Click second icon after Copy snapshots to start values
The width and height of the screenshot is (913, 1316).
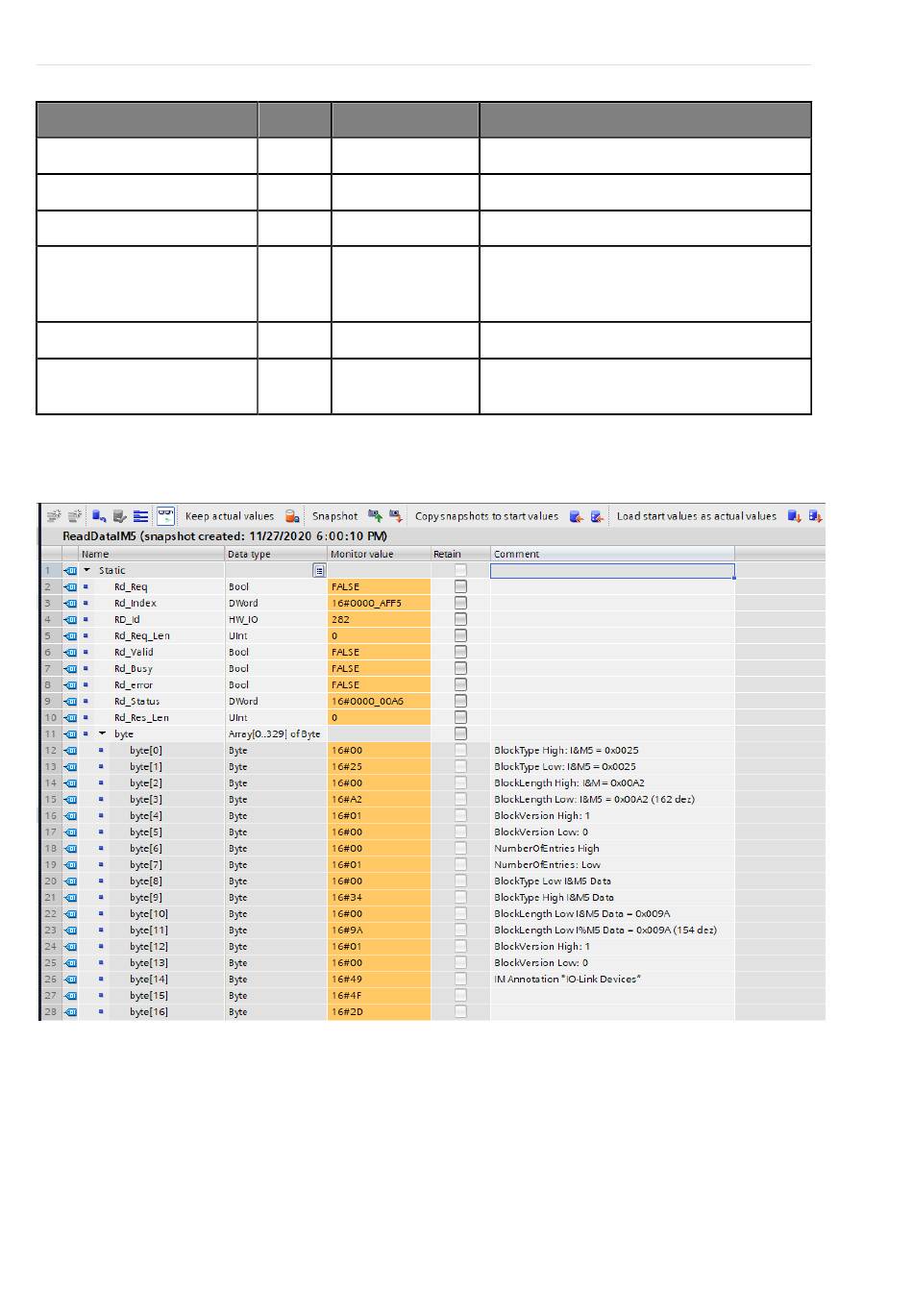click(597, 516)
